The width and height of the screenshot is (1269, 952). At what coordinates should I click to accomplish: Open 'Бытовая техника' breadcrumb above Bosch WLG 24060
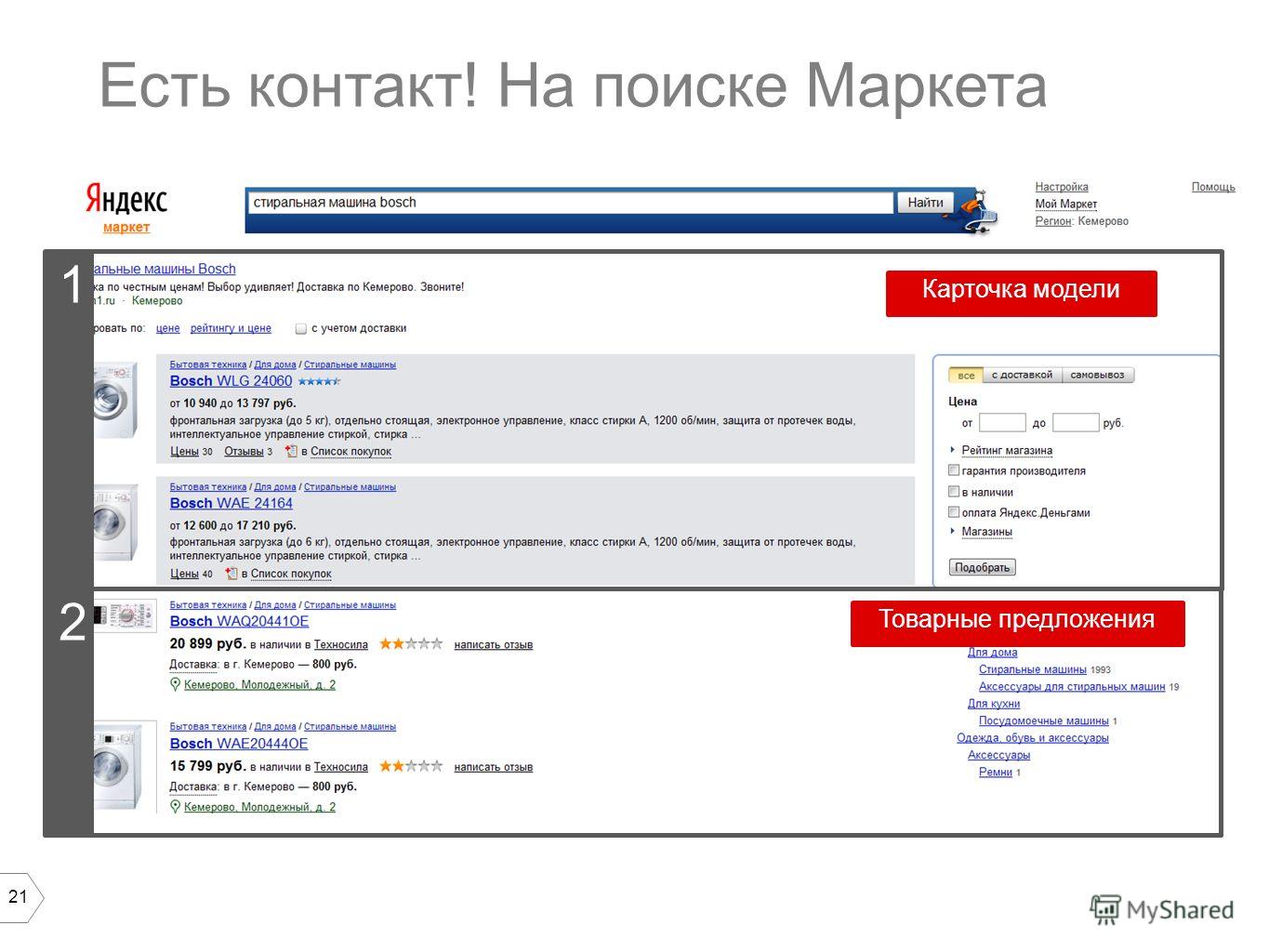coord(208,364)
